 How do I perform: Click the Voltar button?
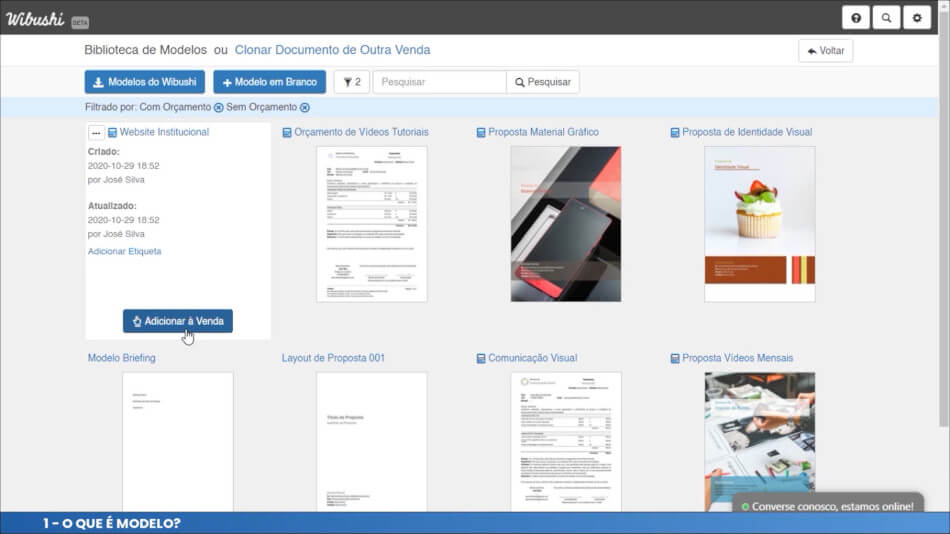[825, 51]
